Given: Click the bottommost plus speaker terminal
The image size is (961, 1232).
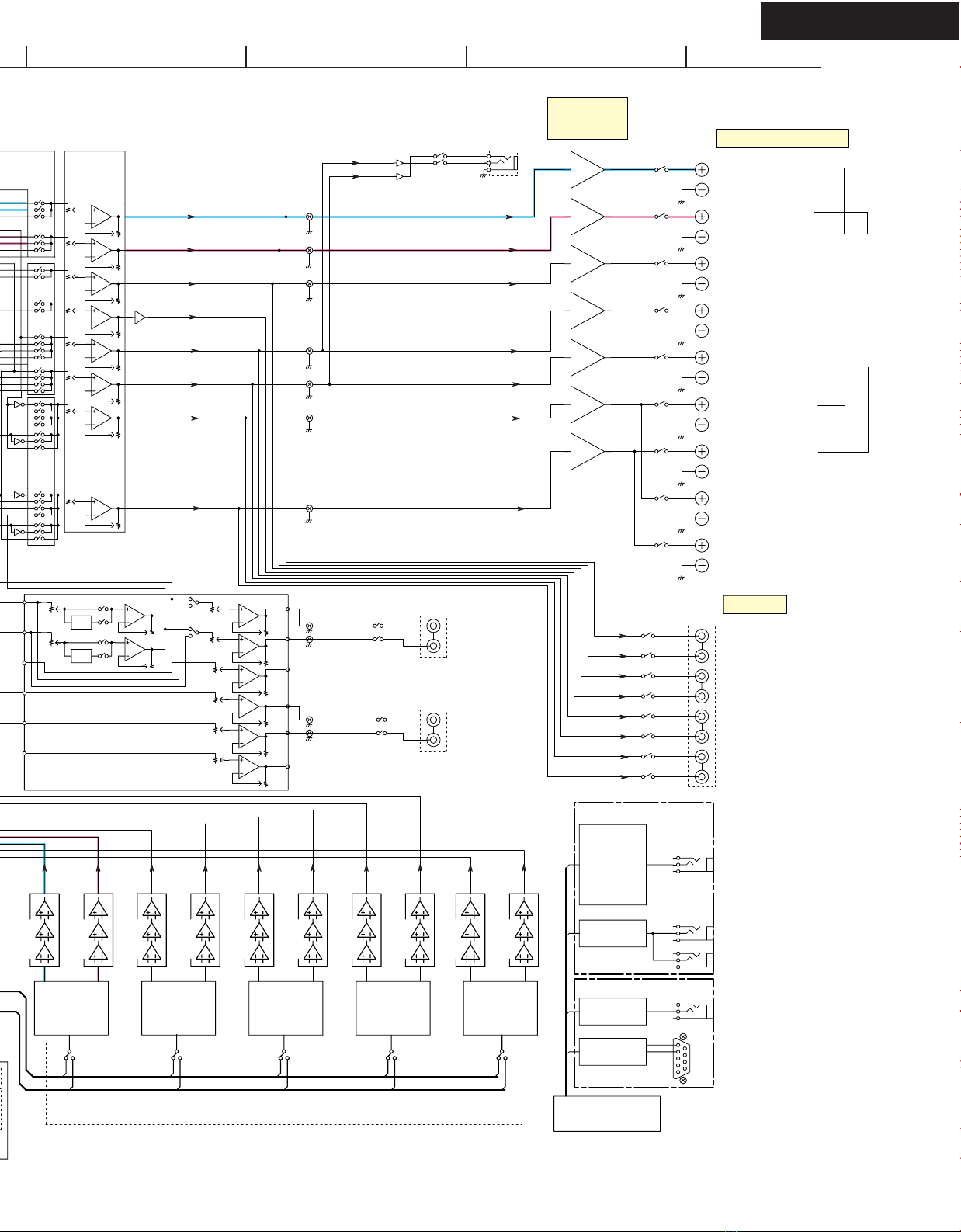Looking at the screenshot, I should (701, 545).
